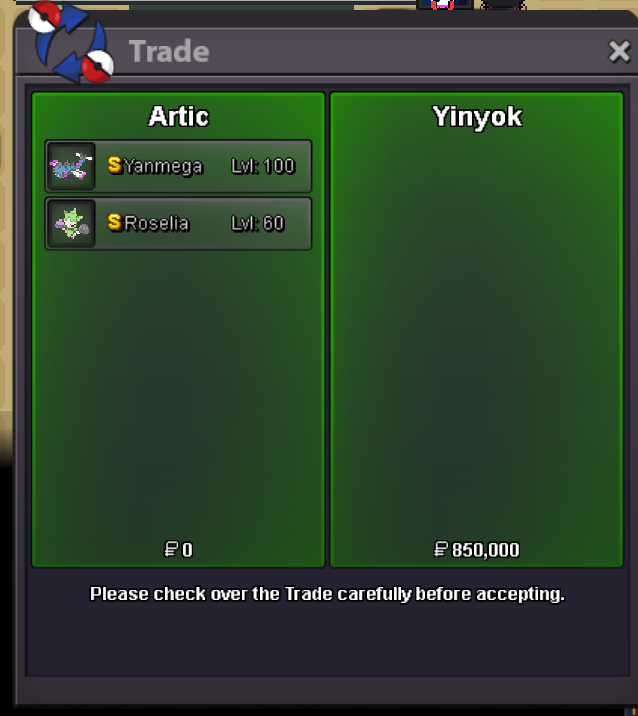Click the Pokedollar symbol beside 850,000
The height and width of the screenshot is (716, 638).
(x=441, y=549)
